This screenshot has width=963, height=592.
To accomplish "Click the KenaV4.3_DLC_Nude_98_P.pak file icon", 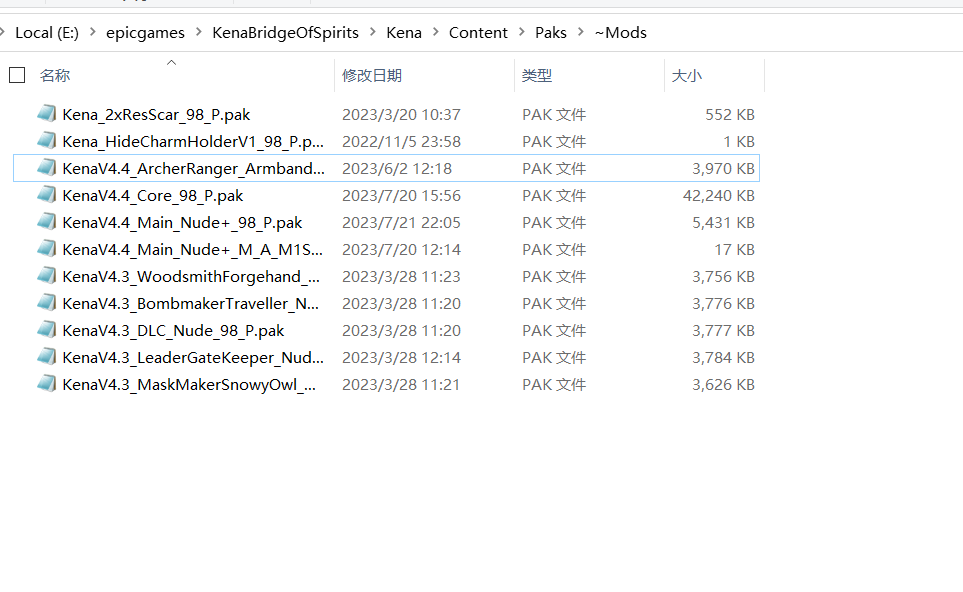I will 47,330.
